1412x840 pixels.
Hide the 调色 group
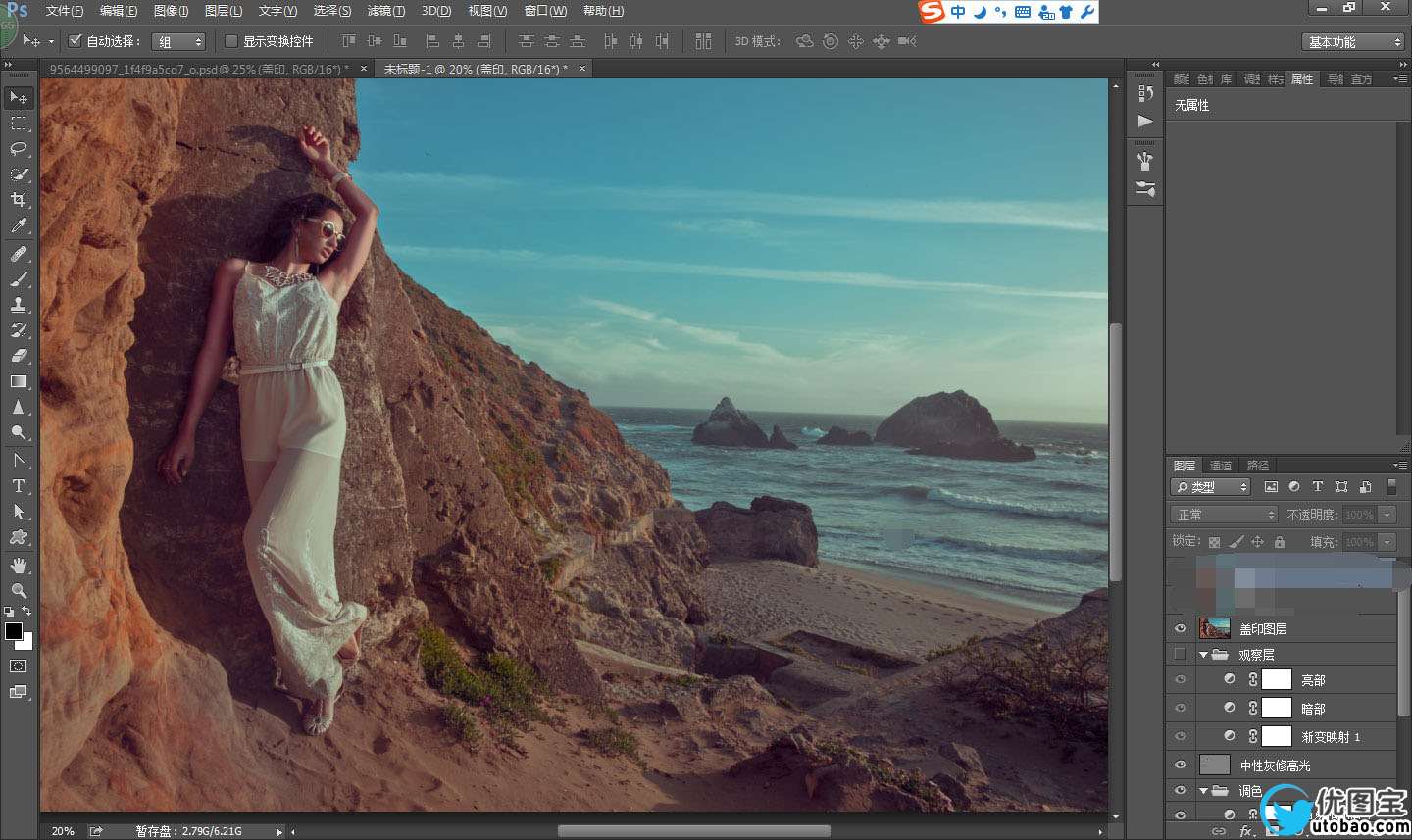(1181, 791)
